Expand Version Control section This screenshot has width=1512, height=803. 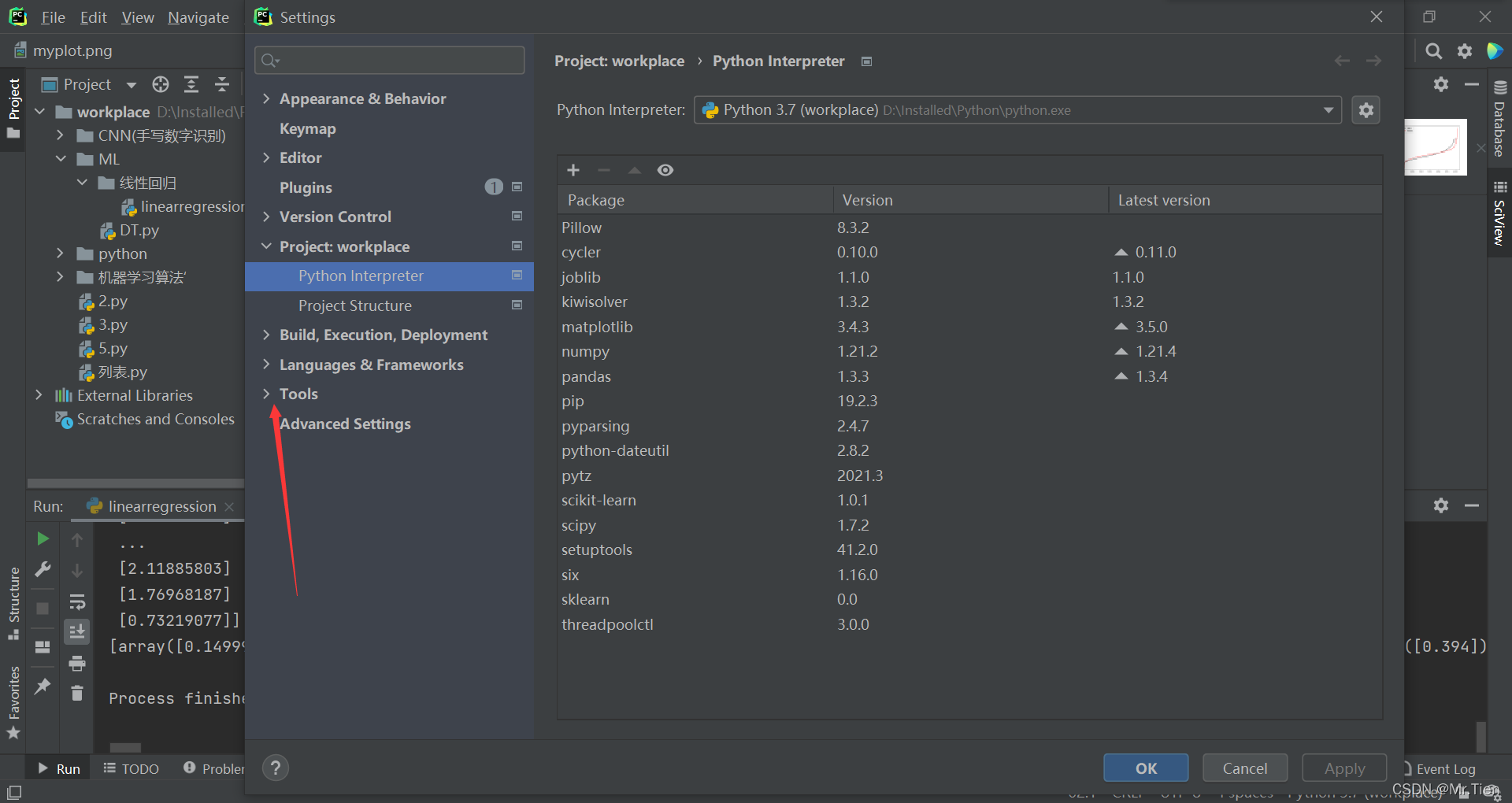click(266, 216)
